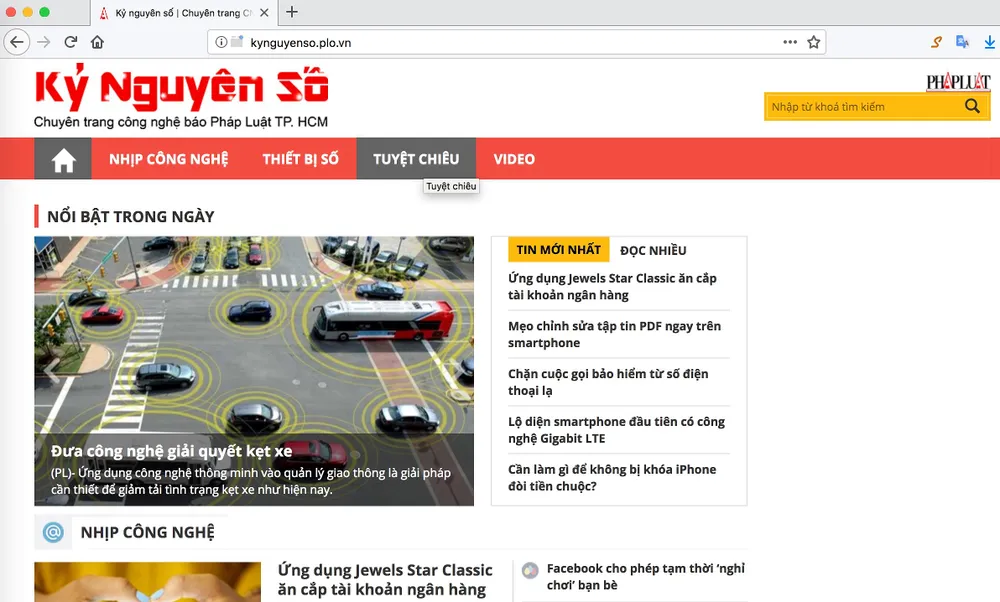Click the home icon in site navigation
The image size is (1000, 602).
(64, 159)
